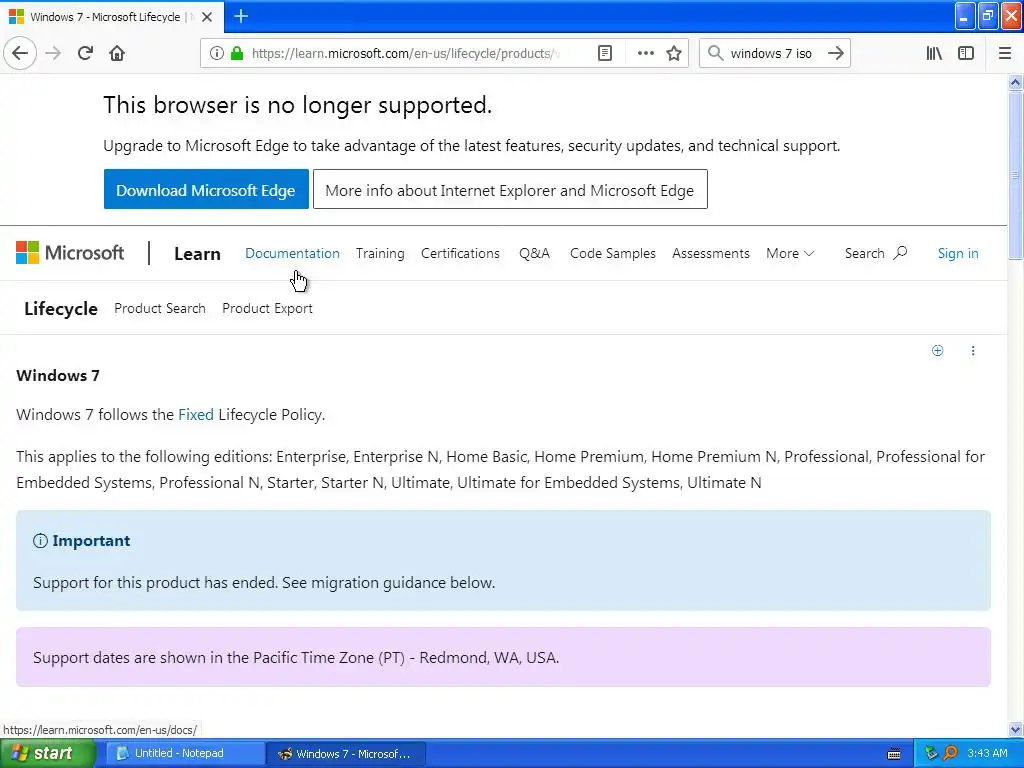Click the 3:43 AM clock
This screenshot has width=1024, height=768.
987,753
